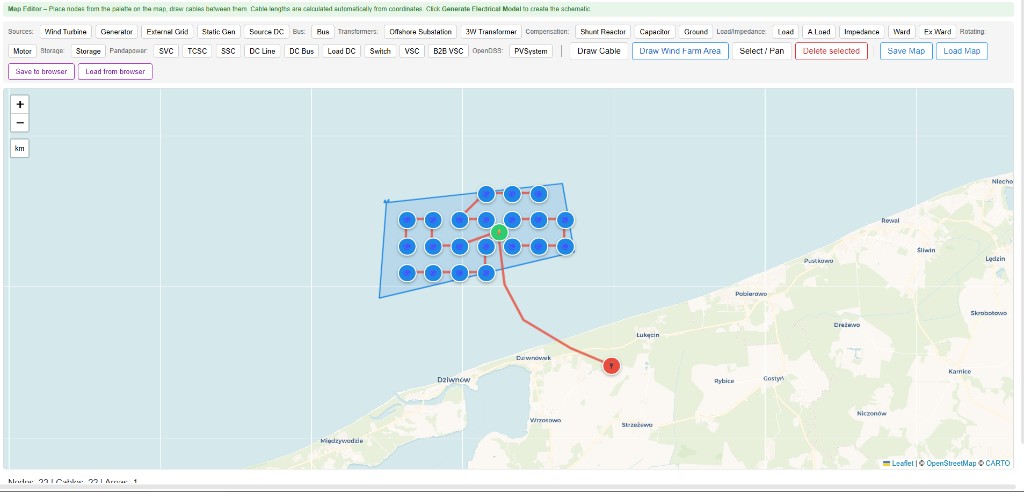Choose the TCSC element
Viewport: 1024px width, 492px height.
point(197,51)
